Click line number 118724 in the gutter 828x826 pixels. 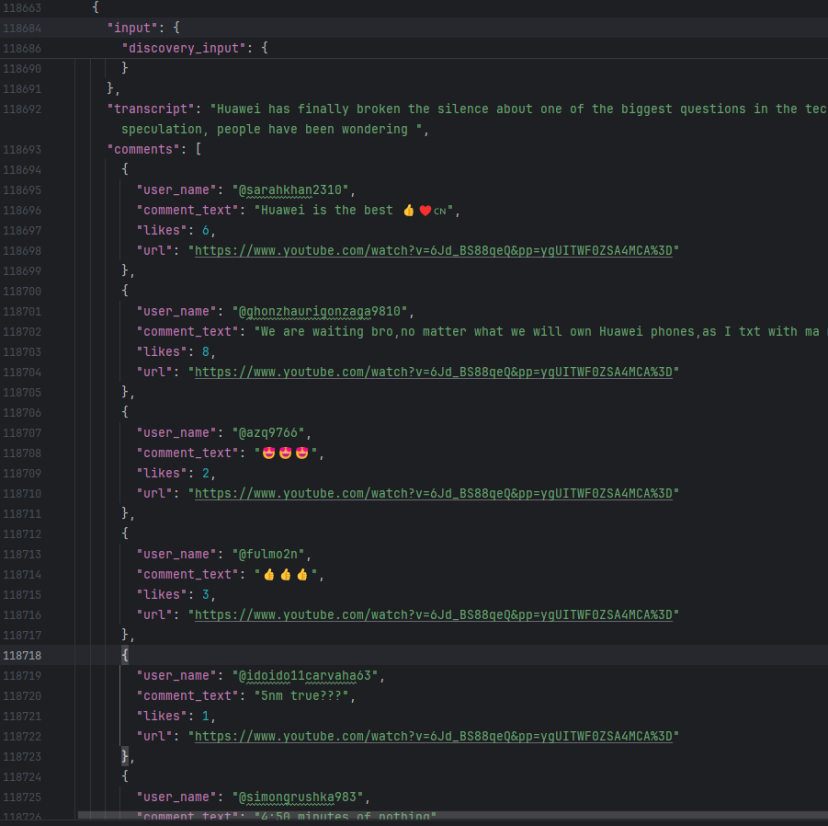pos(22,777)
